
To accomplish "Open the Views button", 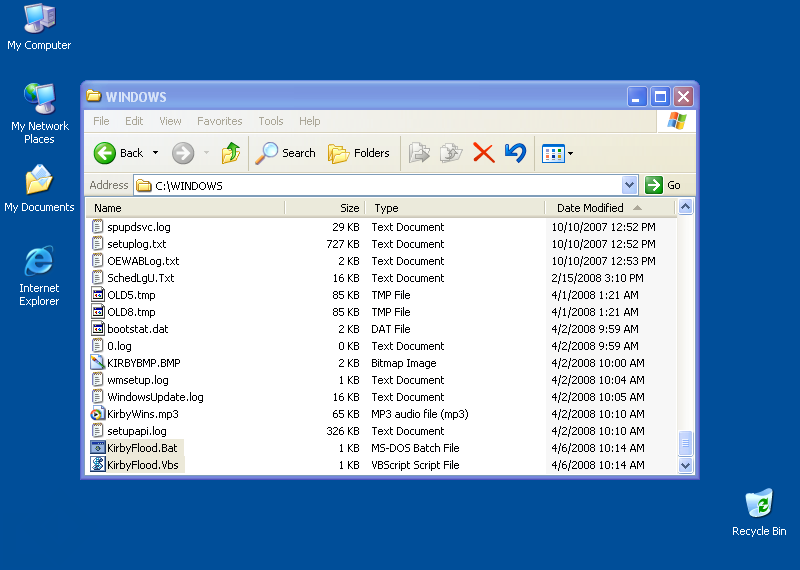I will point(553,153).
